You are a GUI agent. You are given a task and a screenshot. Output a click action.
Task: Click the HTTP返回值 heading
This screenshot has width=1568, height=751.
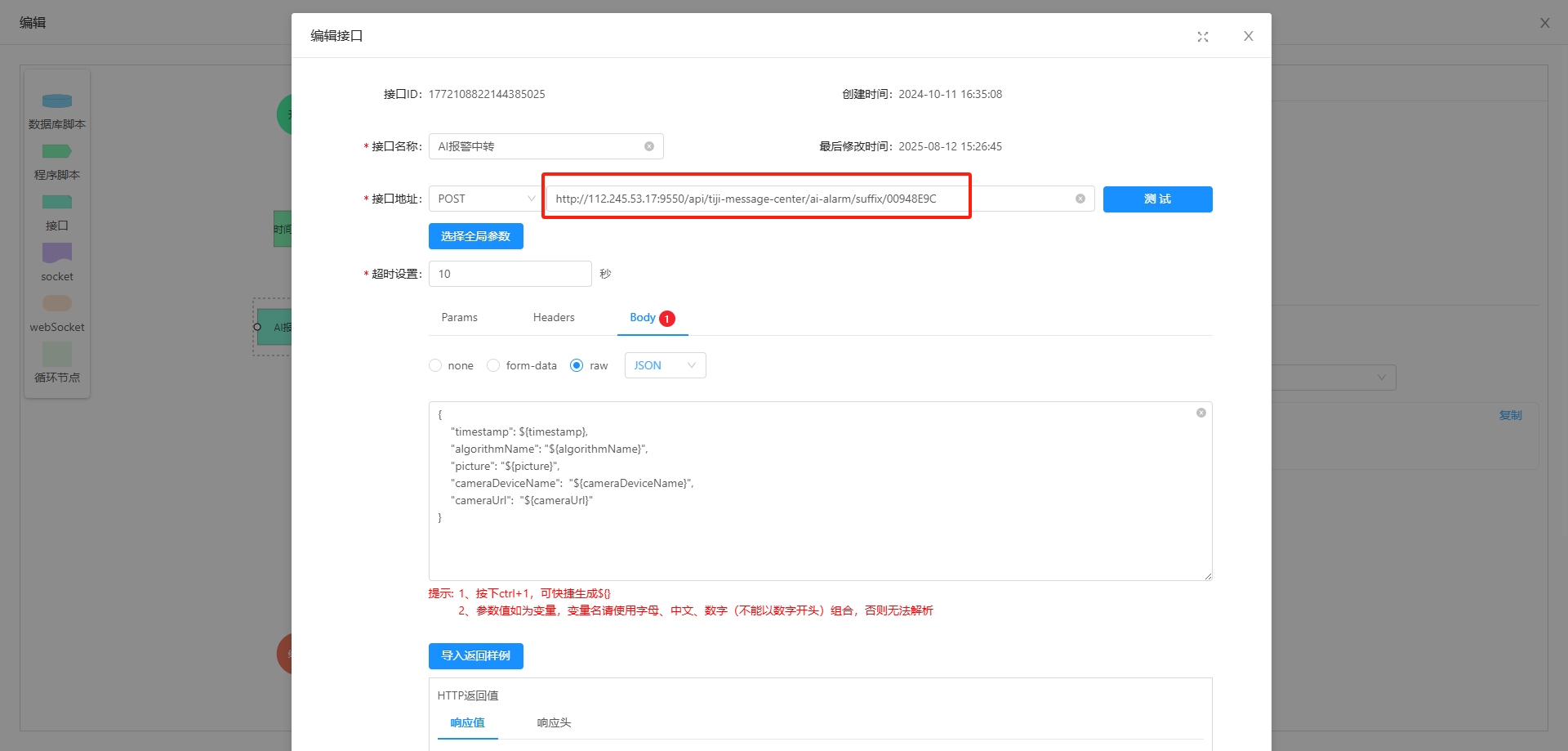(467, 695)
